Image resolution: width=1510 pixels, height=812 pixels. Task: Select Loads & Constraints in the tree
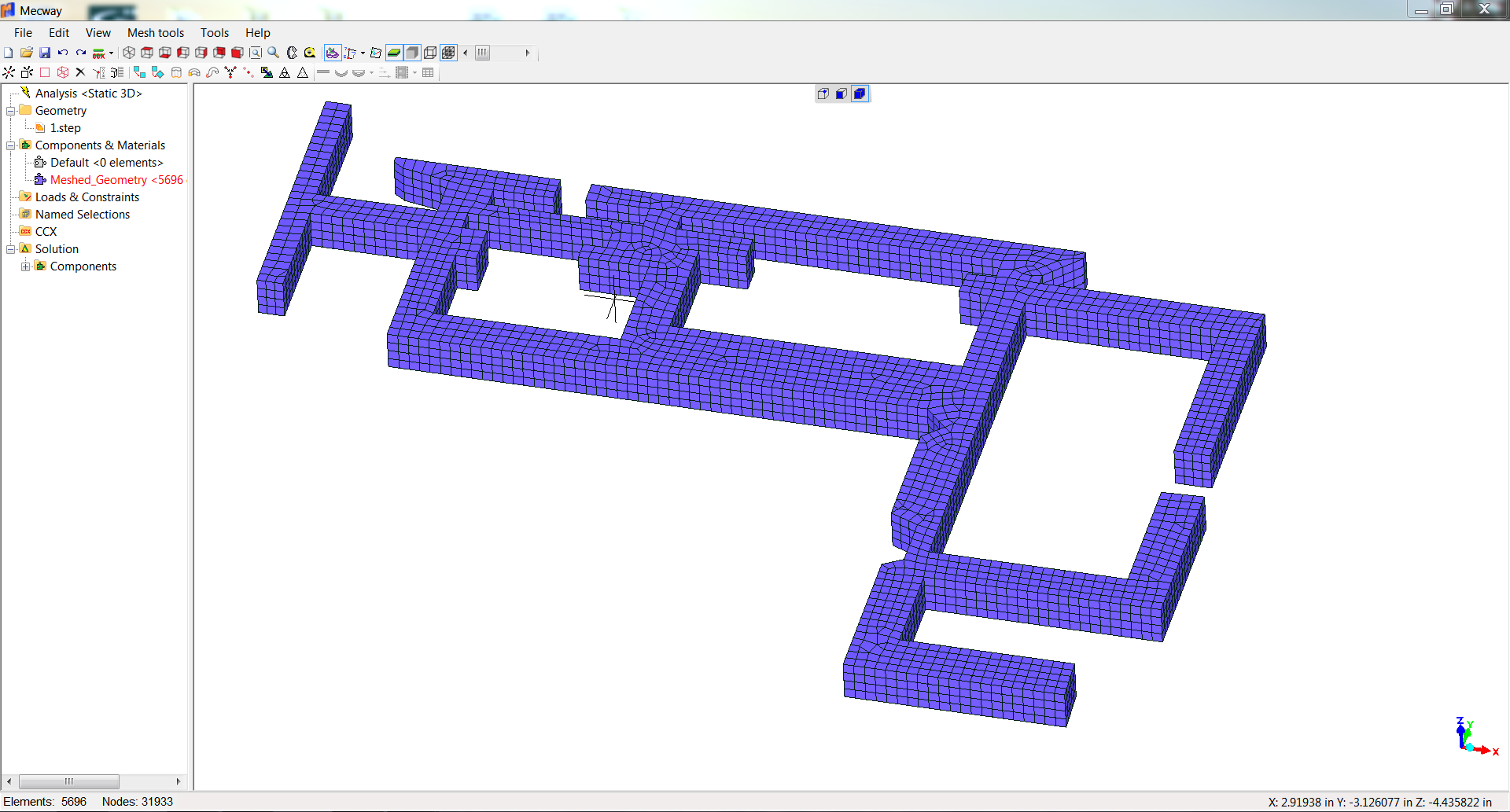[x=87, y=197]
